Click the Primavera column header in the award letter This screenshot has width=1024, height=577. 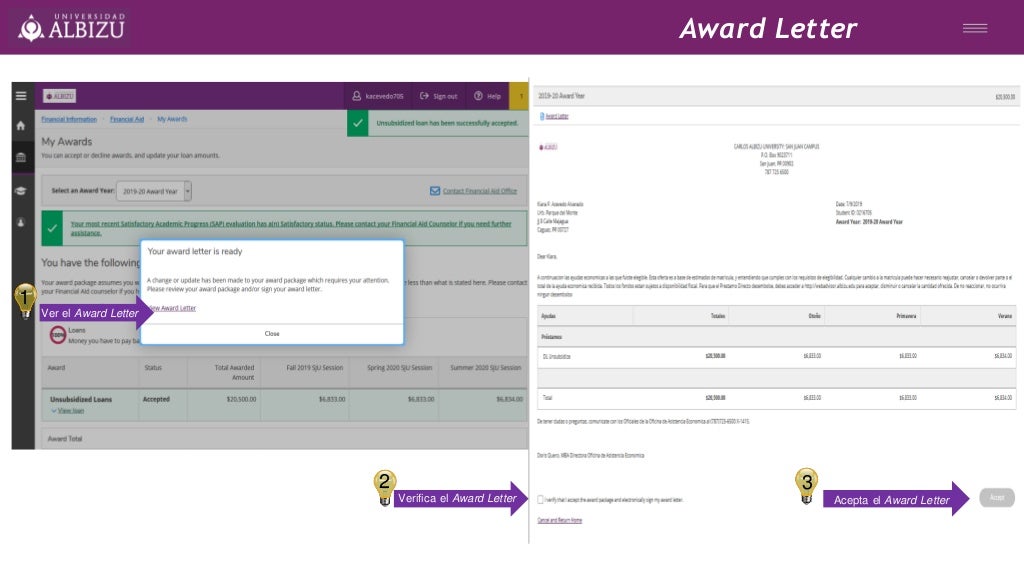pyautogui.click(x=906, y=316)
